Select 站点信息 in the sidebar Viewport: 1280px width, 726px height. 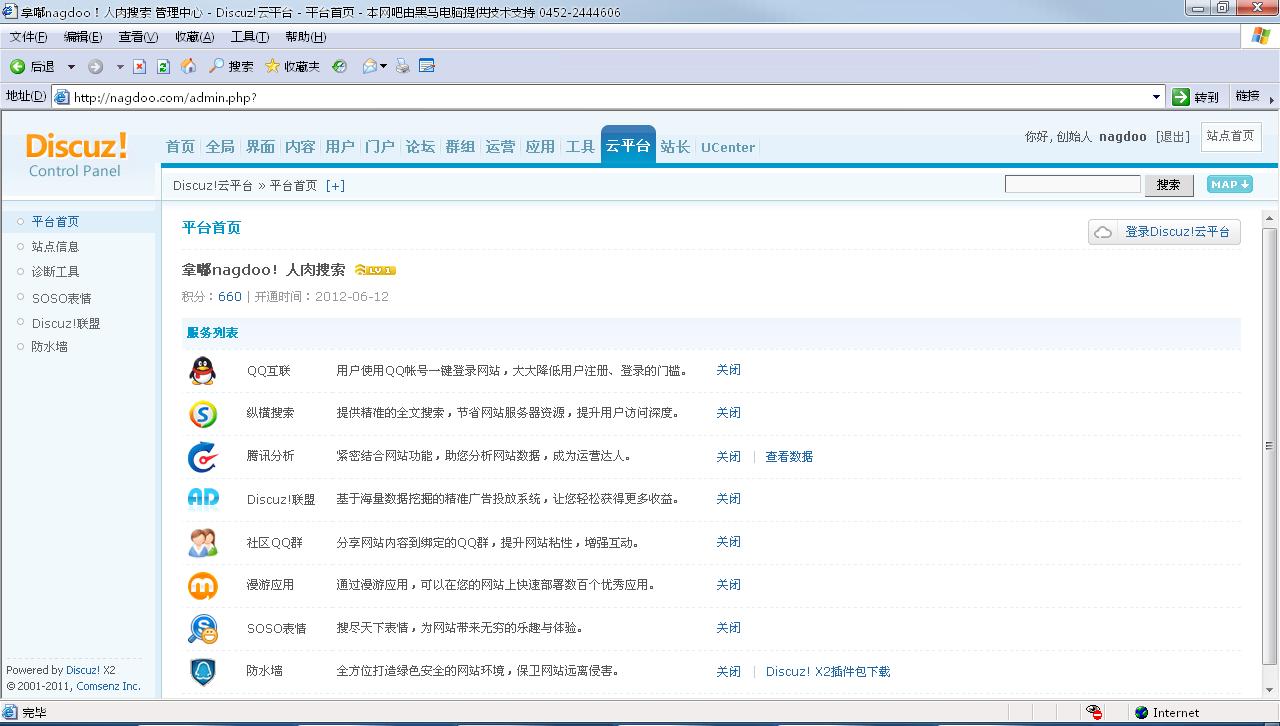(55, 246)
